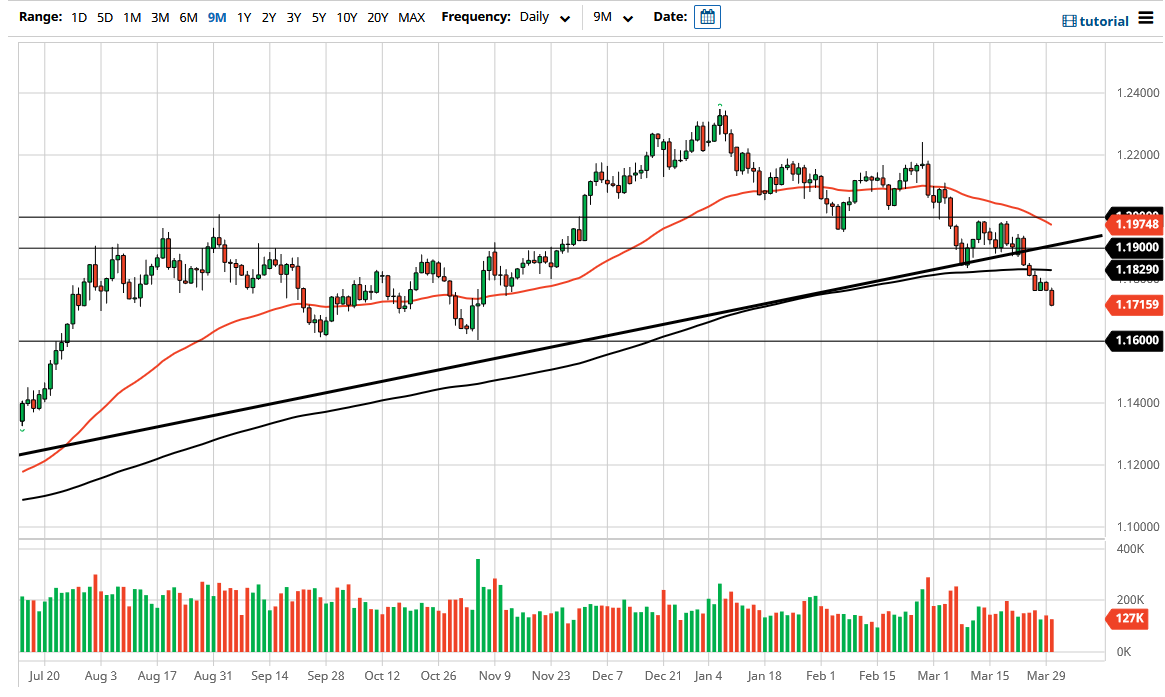1165x697 pixels.
Task: Click the Nov 9 date label
Action: [x=495, y=675]
